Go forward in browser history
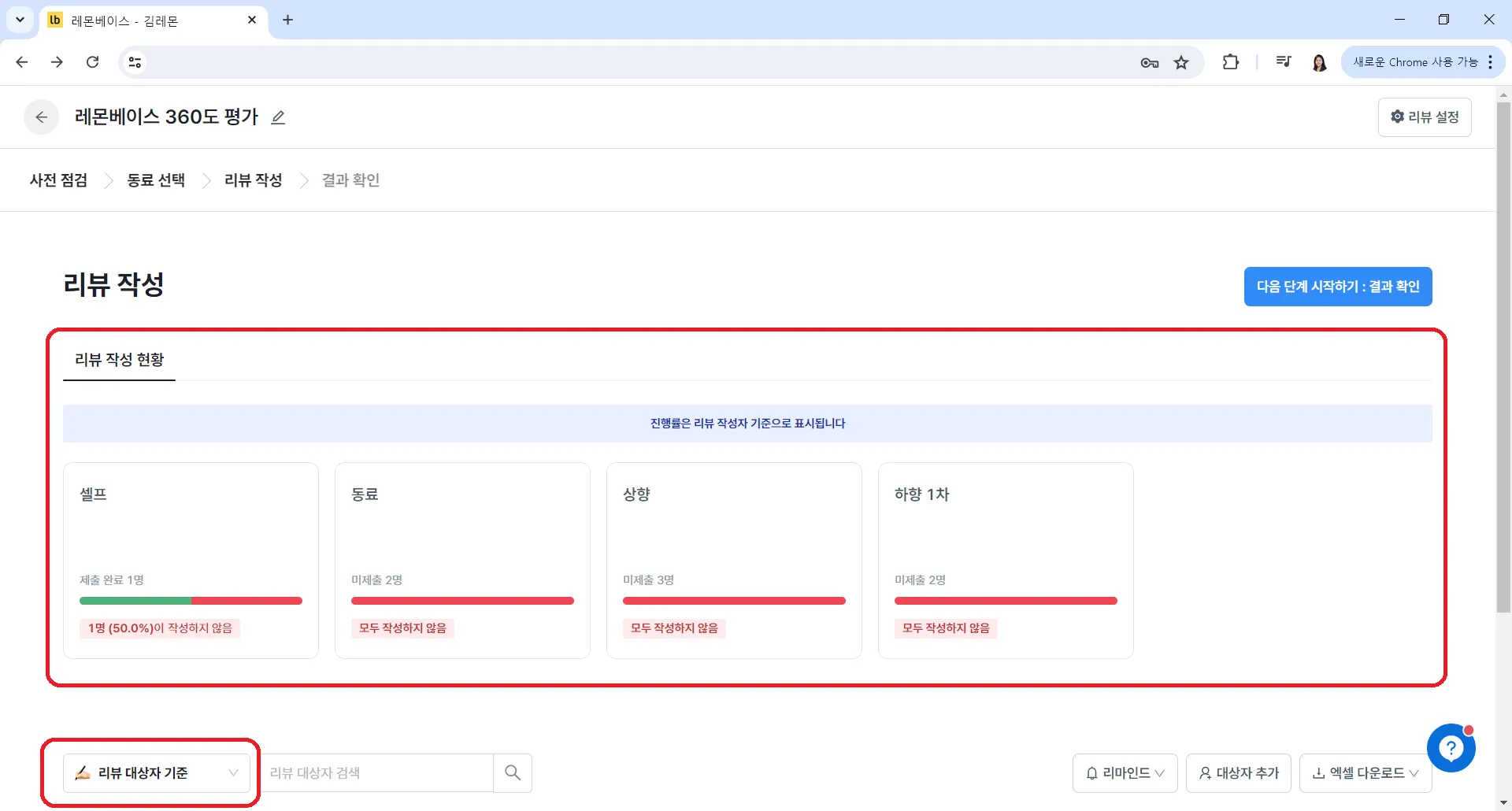1512x811 pixels. (x=57, y=62)
